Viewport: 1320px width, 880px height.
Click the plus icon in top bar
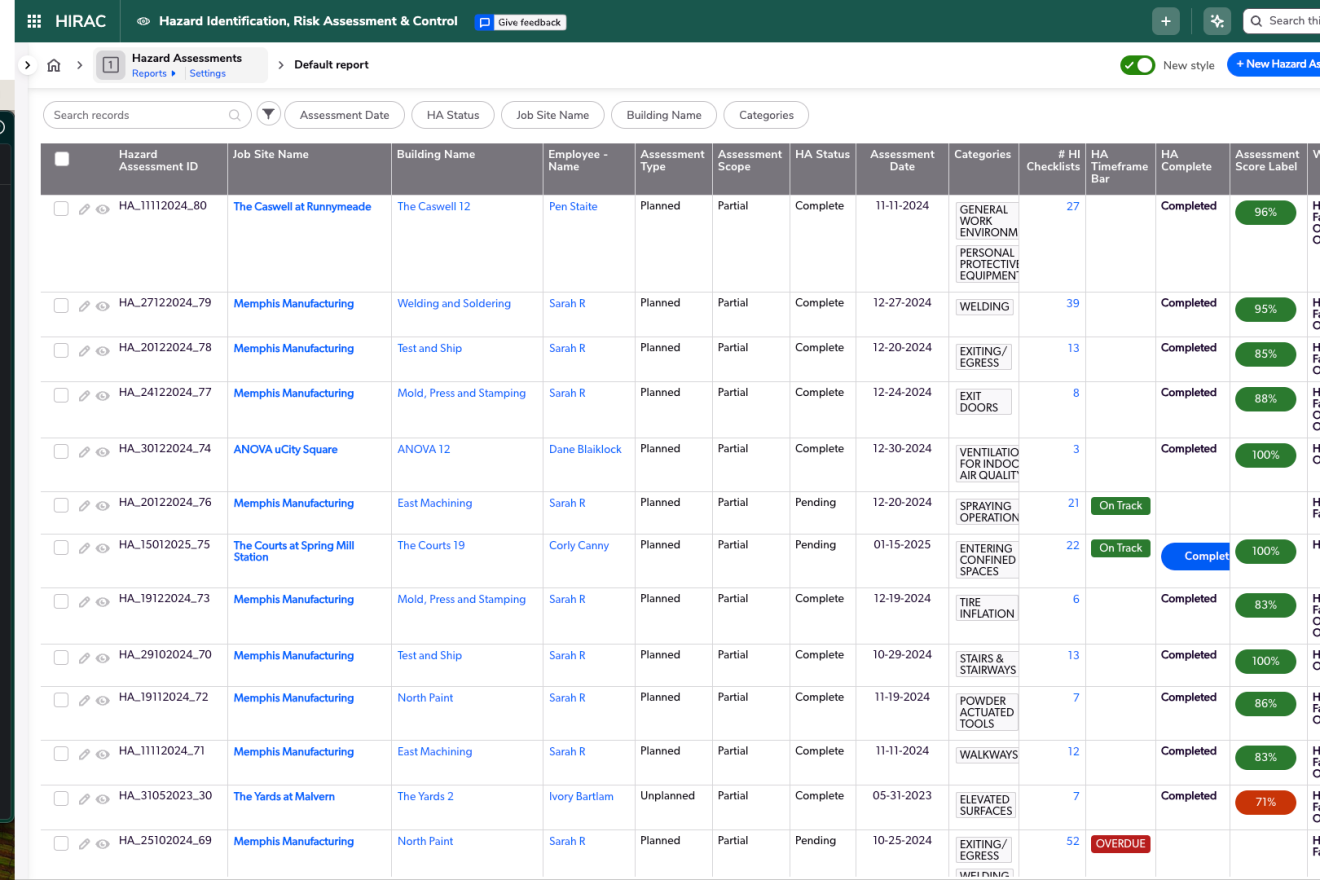[x=1165, y=21]
